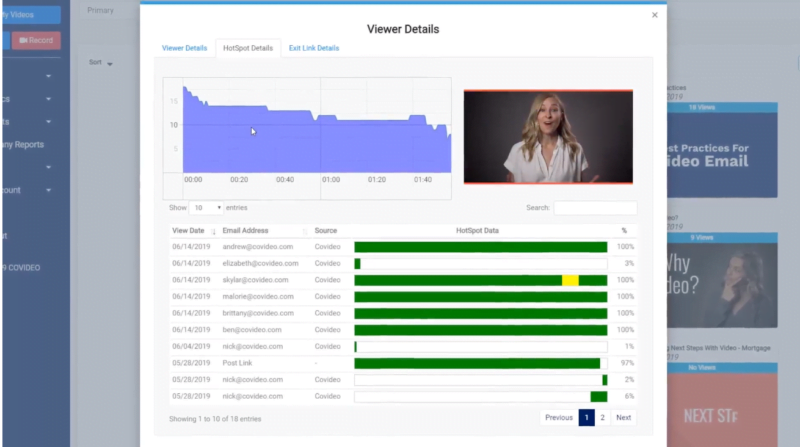Viewport: 800px width, 447px height.
Task: Switch to the Viewer Details tab
Action: 185,48
